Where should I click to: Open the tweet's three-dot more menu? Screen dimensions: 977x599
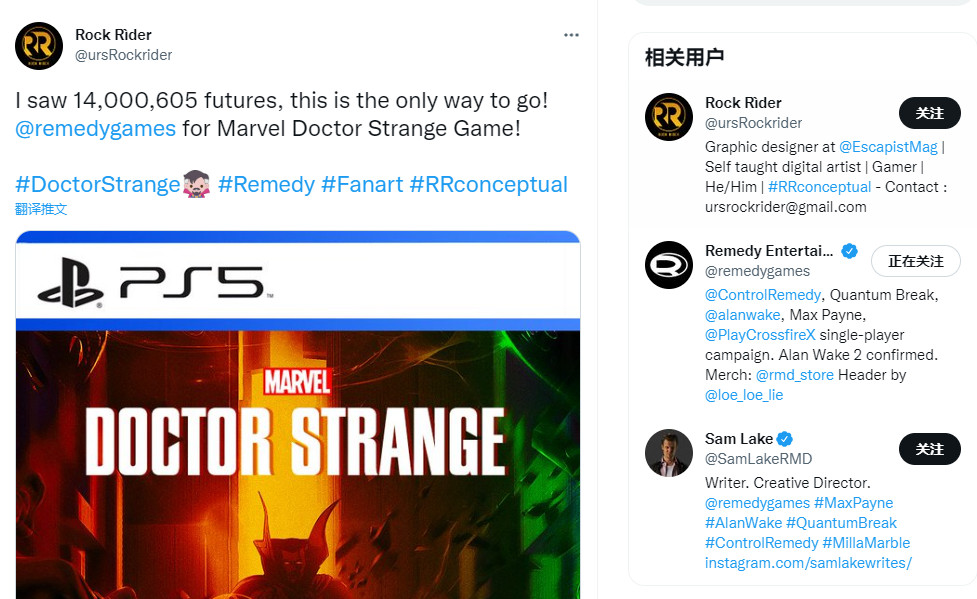click(x=571, y=35)
